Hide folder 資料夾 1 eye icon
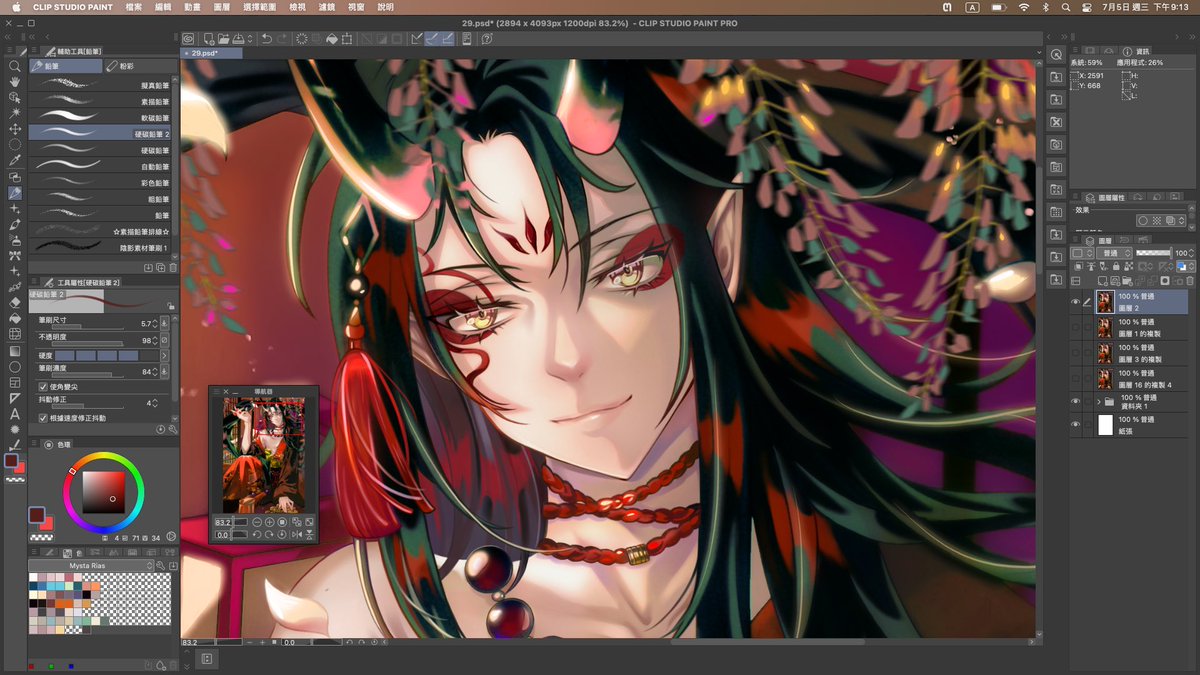This screenshot has width=1200, height=675. tap(1076, 402)
